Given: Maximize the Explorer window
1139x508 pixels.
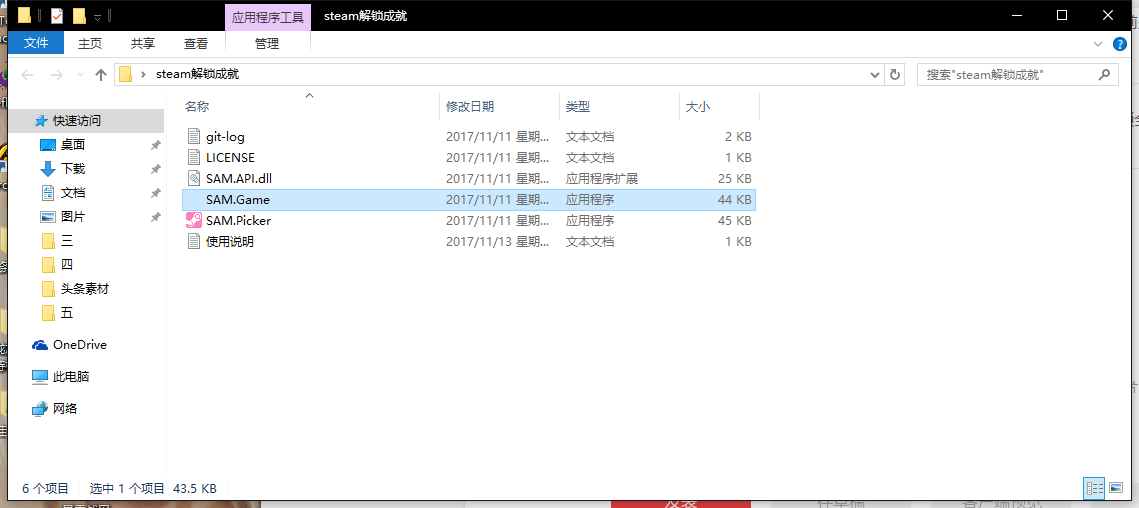Looking at the screenshot, I should coord(1061,15).
